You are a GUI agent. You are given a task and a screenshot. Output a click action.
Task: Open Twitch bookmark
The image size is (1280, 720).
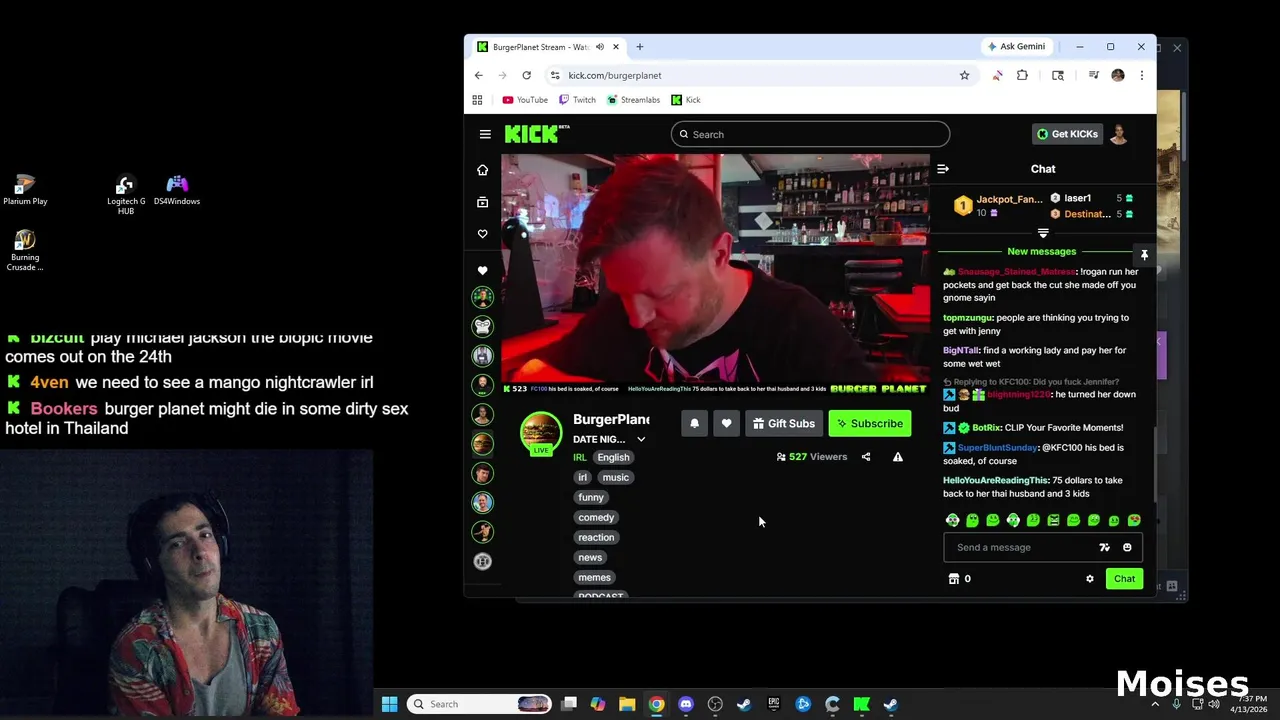point(577,100)
